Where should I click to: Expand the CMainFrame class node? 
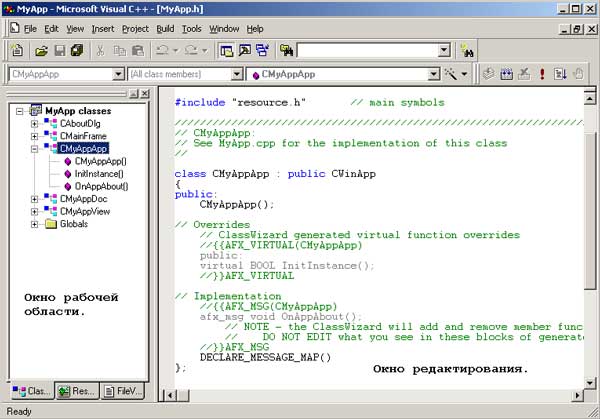coord(34,136)
